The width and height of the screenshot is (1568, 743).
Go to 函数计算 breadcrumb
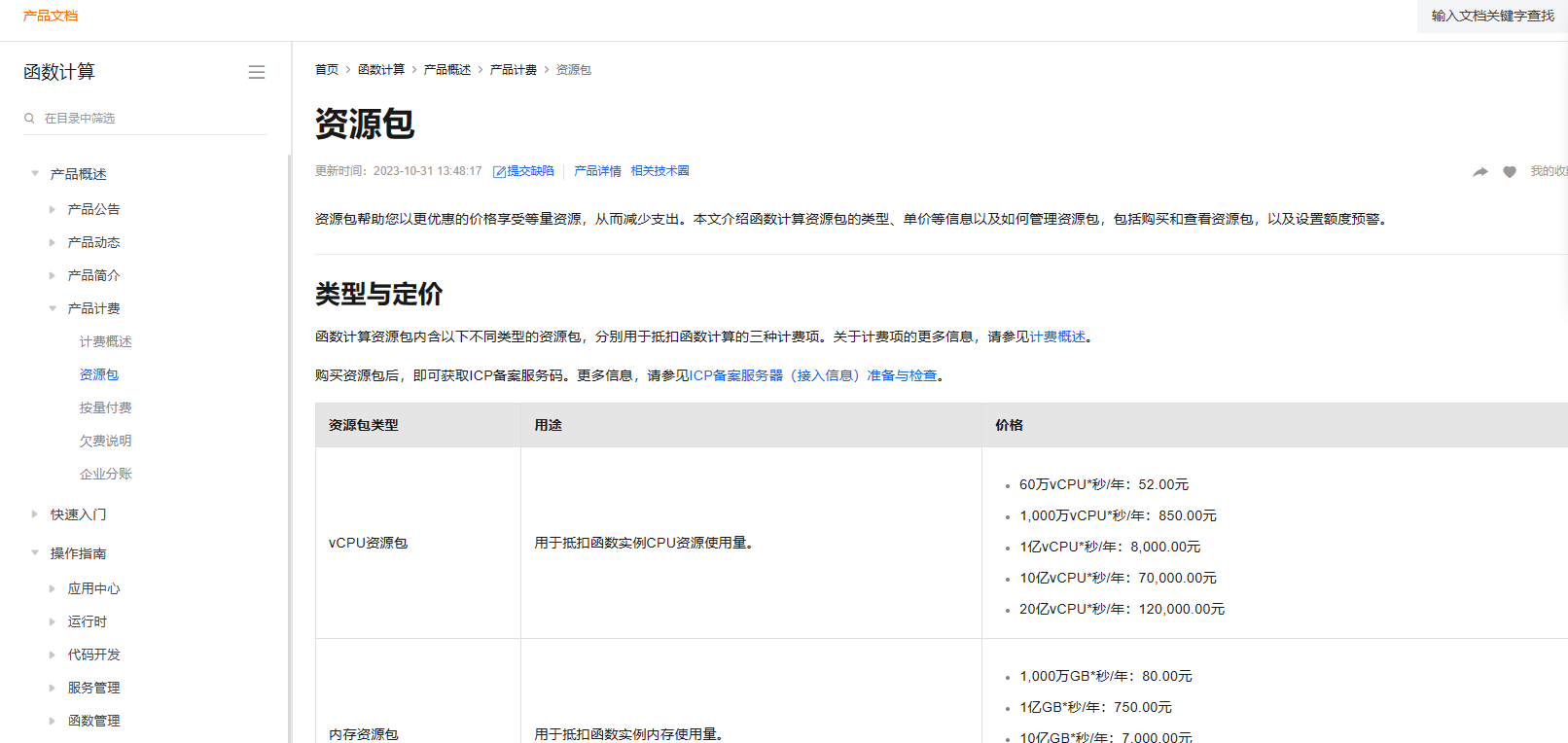[381, 70]
